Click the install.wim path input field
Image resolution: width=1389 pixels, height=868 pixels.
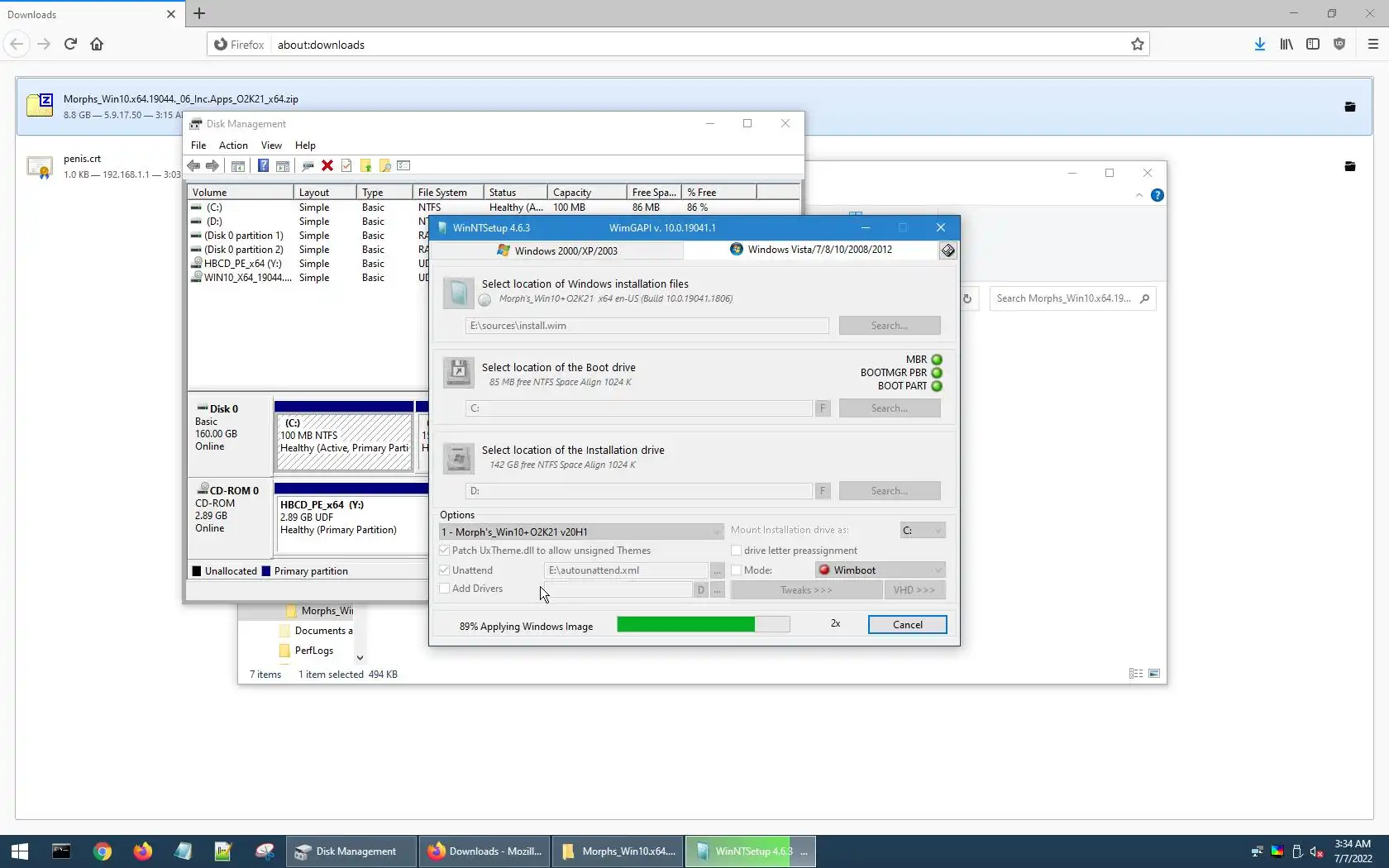click(647, 326)
